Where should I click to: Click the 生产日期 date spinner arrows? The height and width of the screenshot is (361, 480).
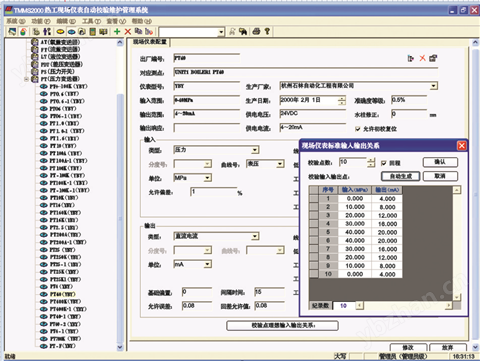coord(342,100)
